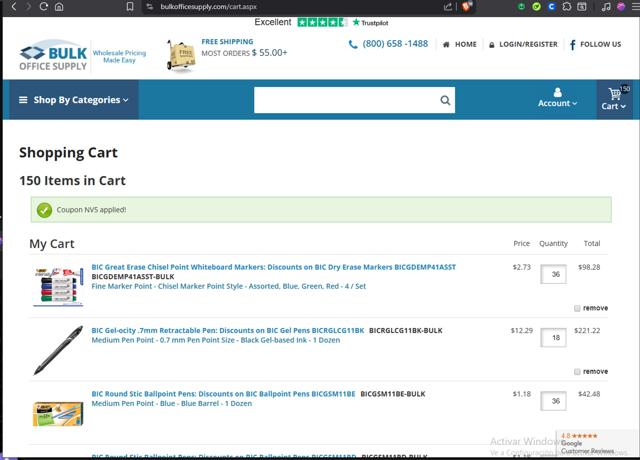Viewport: 640px width, 460px height.
Task: Click the FREE SHIPPING text
Action: (227, 42)
